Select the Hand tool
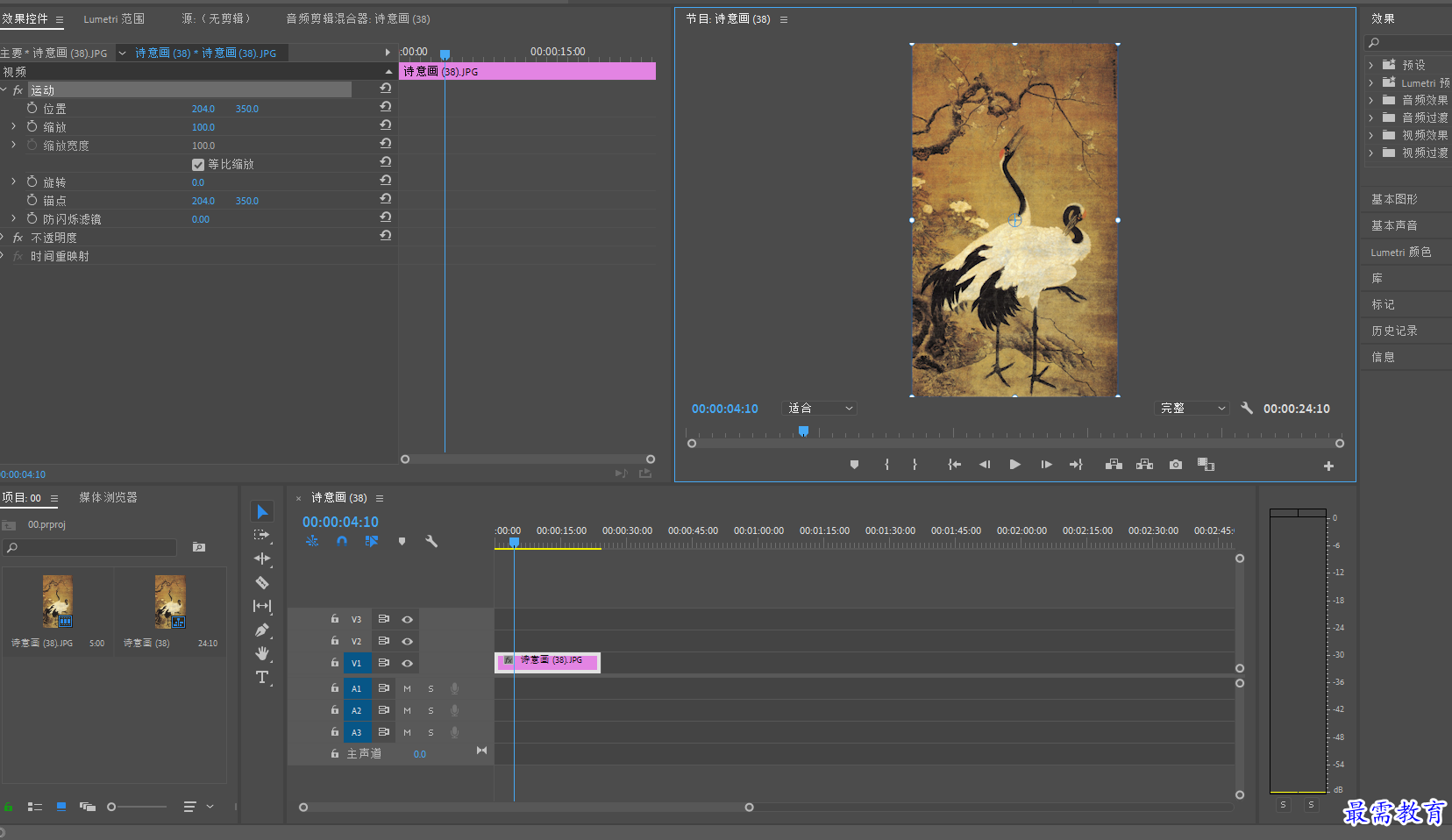 [x=262, y=653]
